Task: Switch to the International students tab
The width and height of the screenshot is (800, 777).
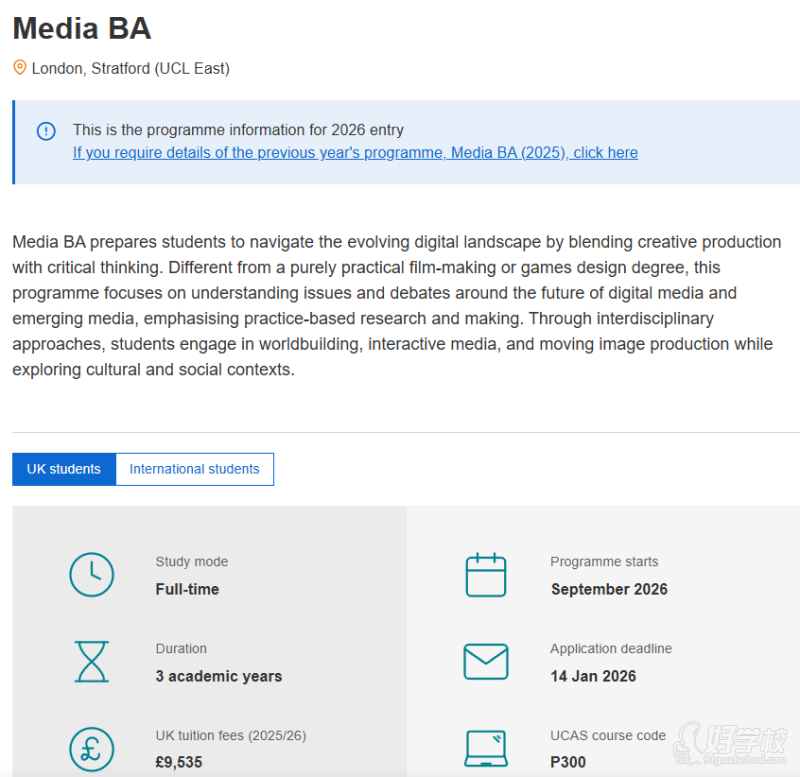Action: click(194, 469)
